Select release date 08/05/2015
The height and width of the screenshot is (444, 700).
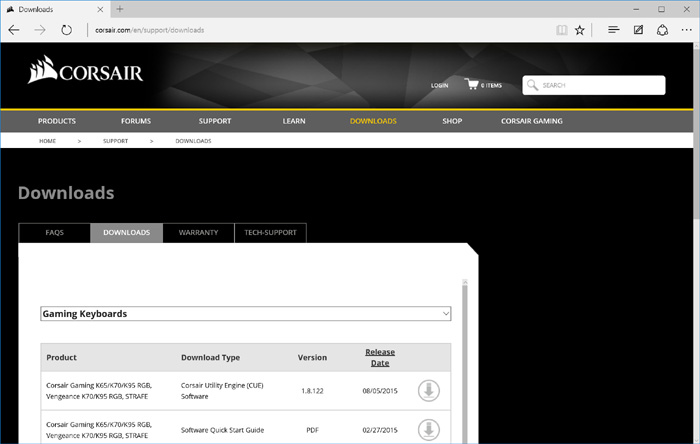point(380,391)
